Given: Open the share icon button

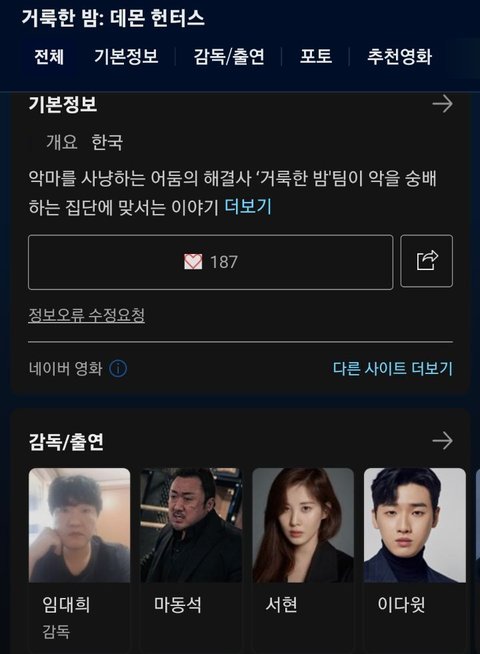Looking at the screenshot, I should [426, 262].
